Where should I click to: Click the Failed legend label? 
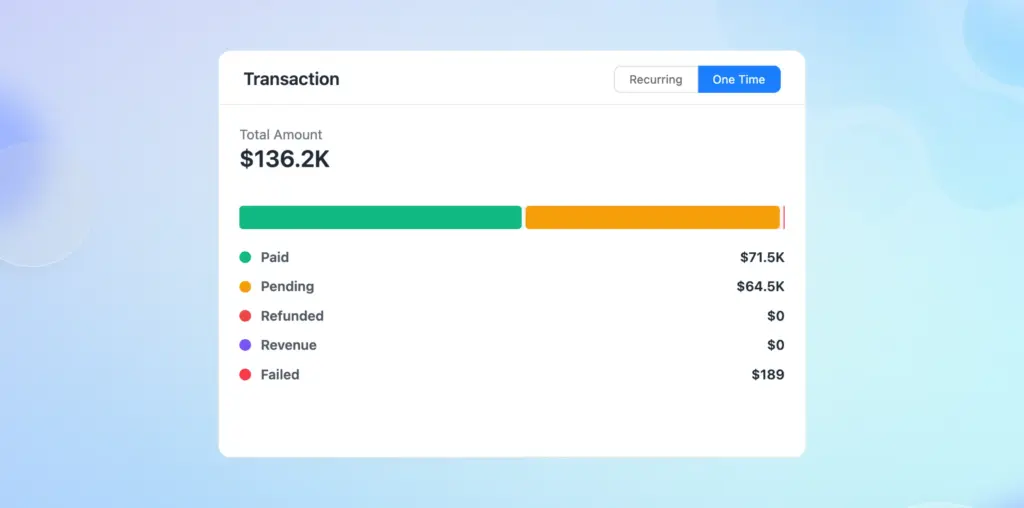click(x=280, y=375)
